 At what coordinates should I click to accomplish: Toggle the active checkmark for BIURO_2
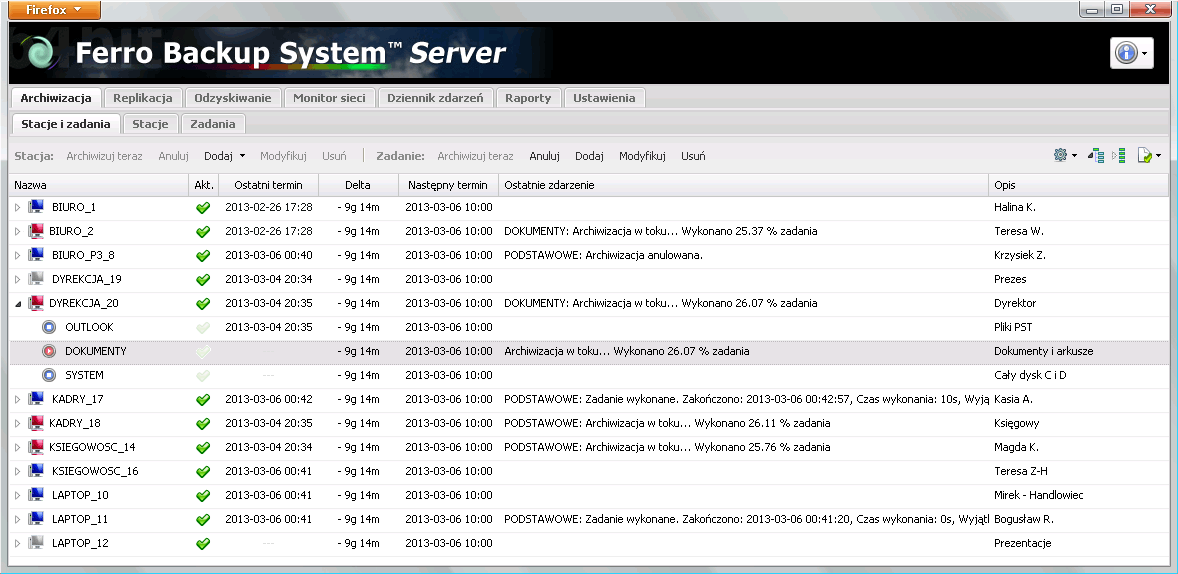203,231
